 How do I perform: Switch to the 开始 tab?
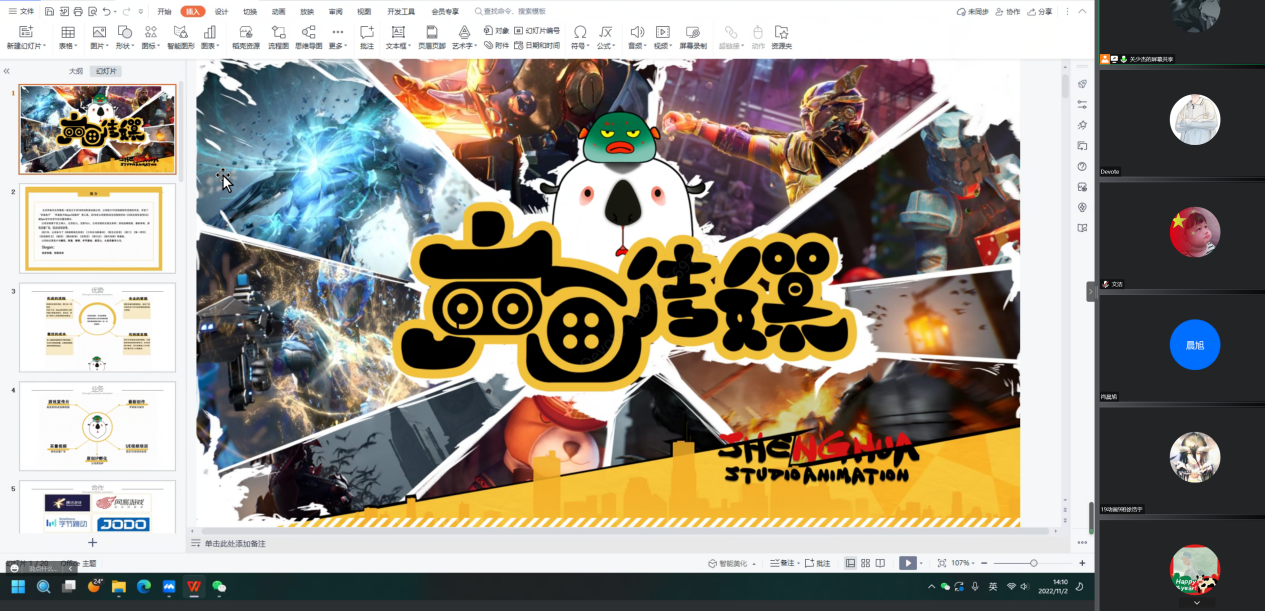tap(165, 11)
